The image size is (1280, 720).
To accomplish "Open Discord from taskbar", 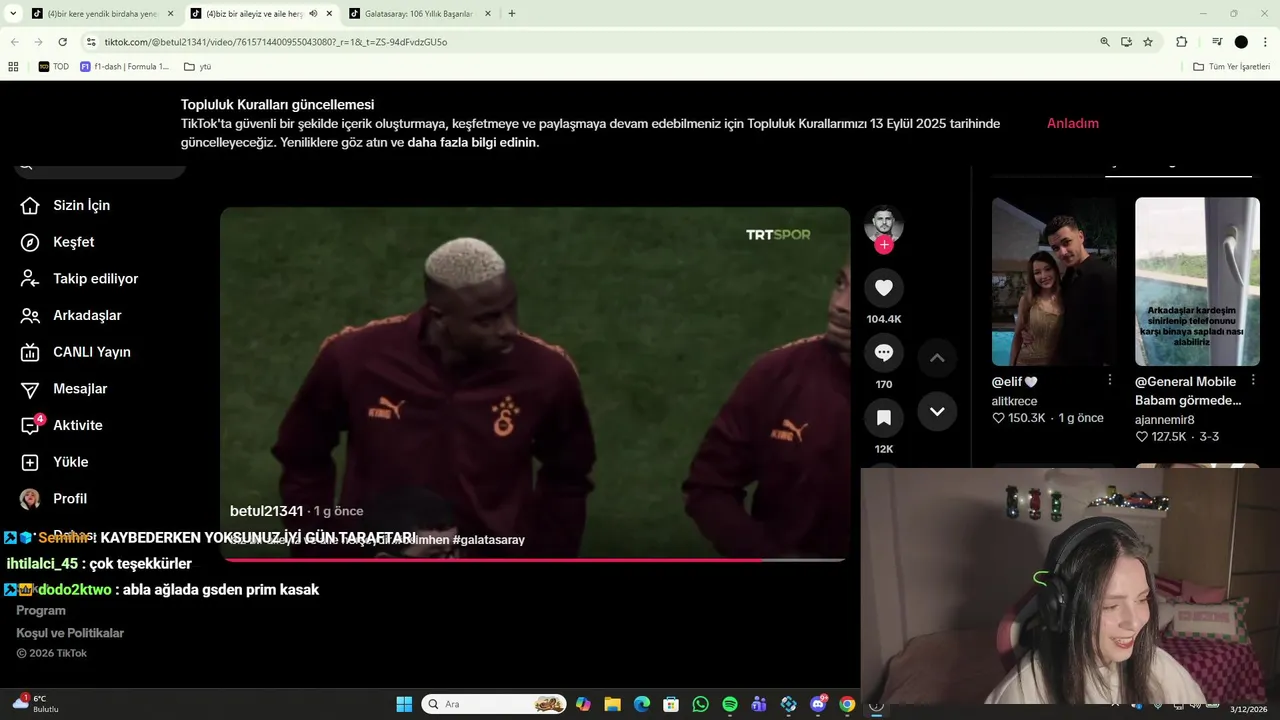I will pyautogui.click(x=818, y=704).
